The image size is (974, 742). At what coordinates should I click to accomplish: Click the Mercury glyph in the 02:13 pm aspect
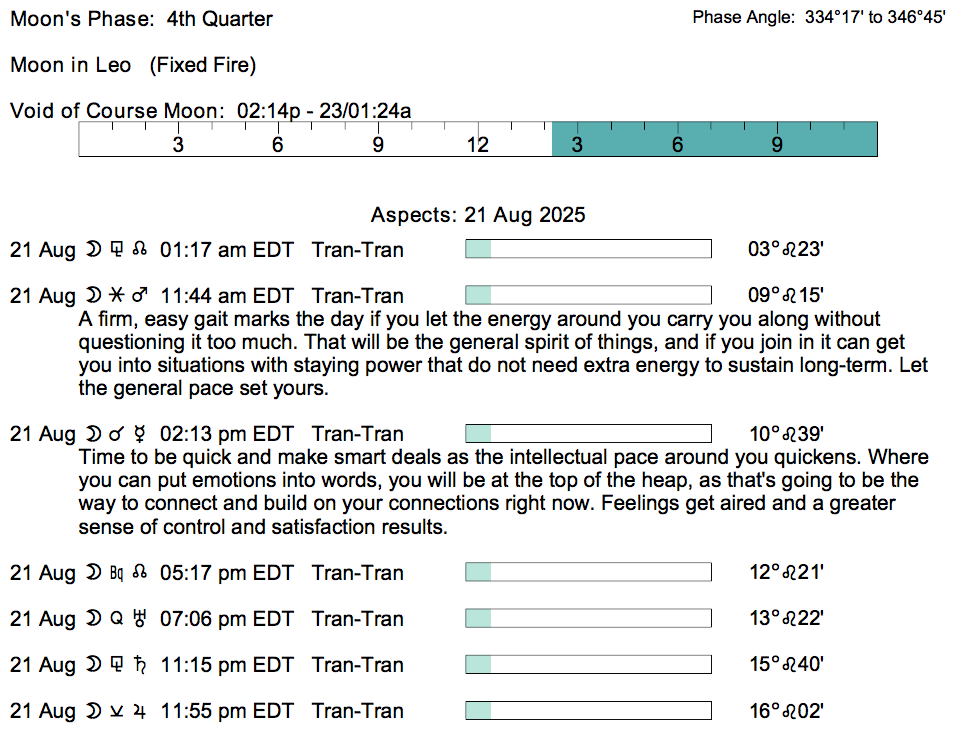pyautogui.click(x=141, y=434)
